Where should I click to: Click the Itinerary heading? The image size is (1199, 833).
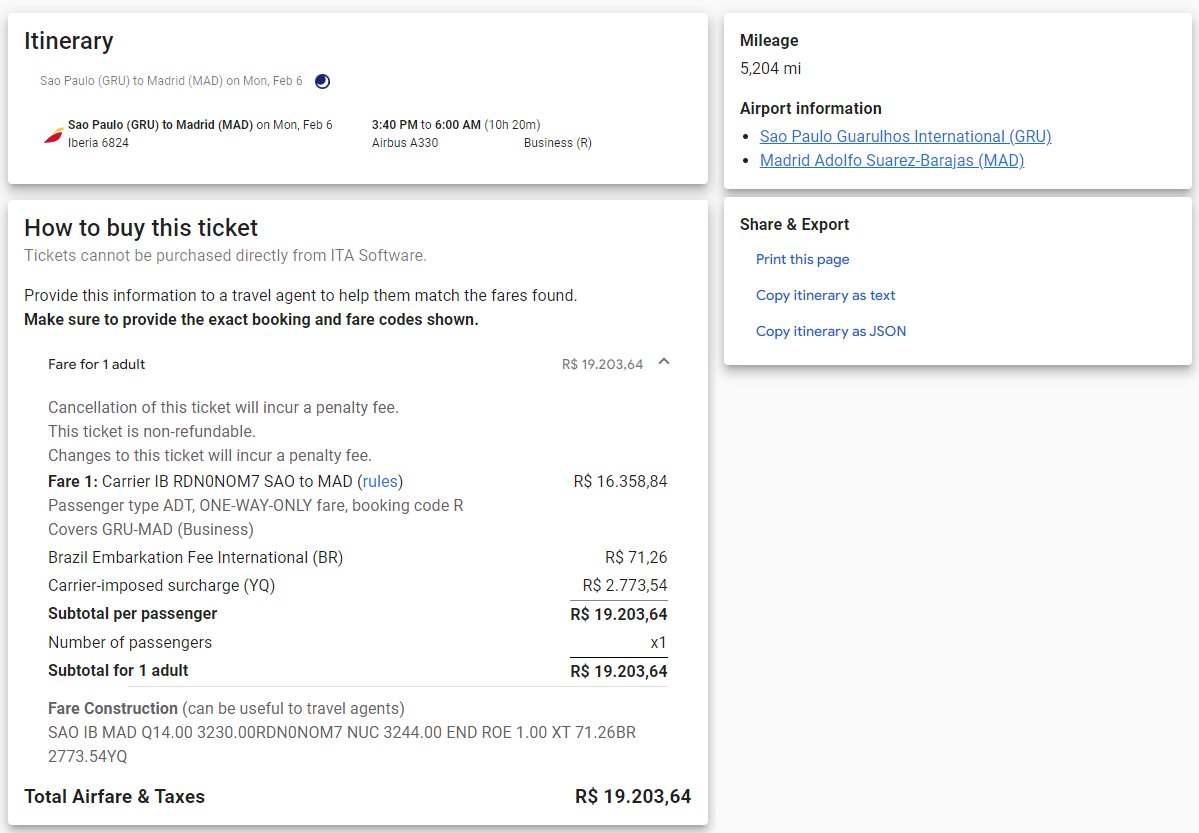click(x=68, y=41)
